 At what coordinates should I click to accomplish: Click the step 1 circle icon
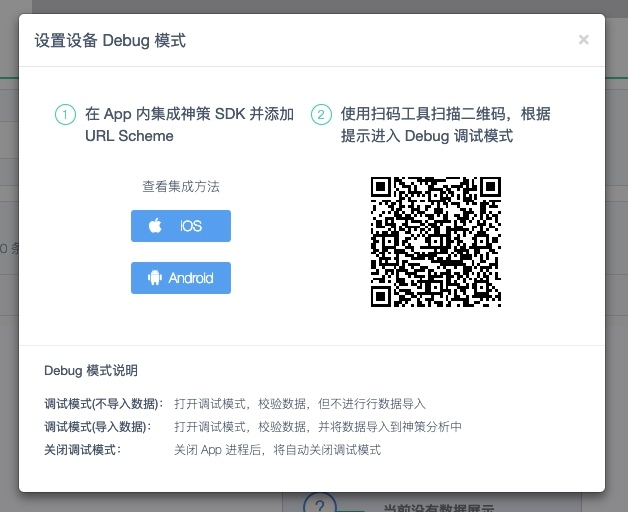[65, 115]
